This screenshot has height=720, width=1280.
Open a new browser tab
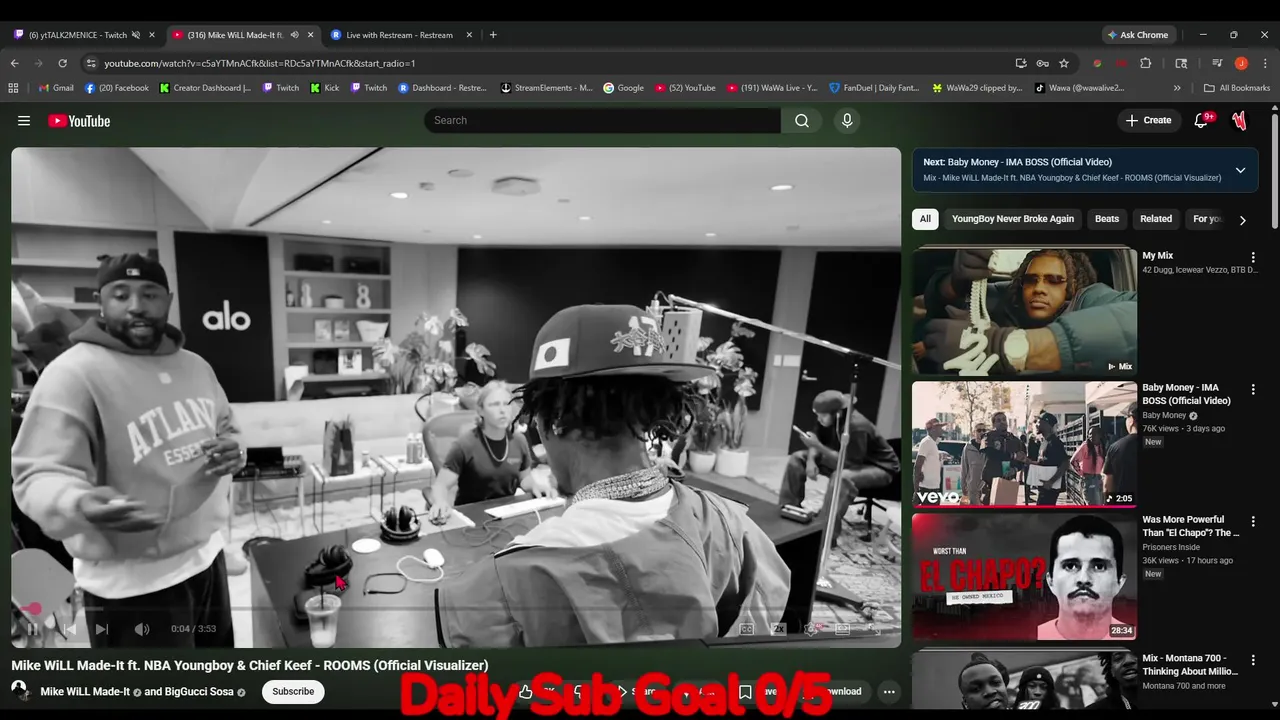493,35
